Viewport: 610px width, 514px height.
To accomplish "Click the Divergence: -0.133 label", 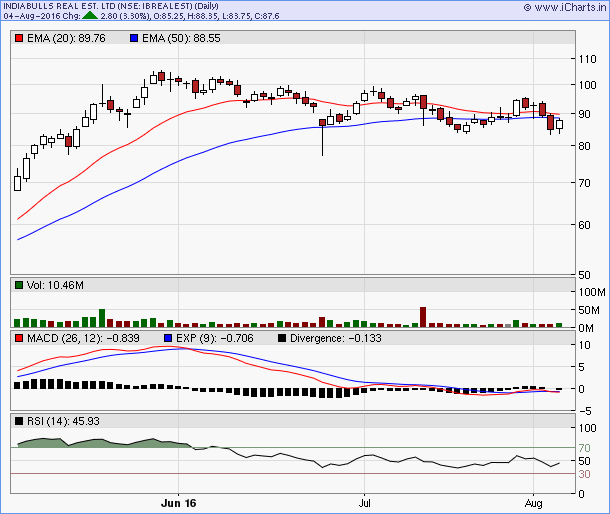I will tap(336, 338).
